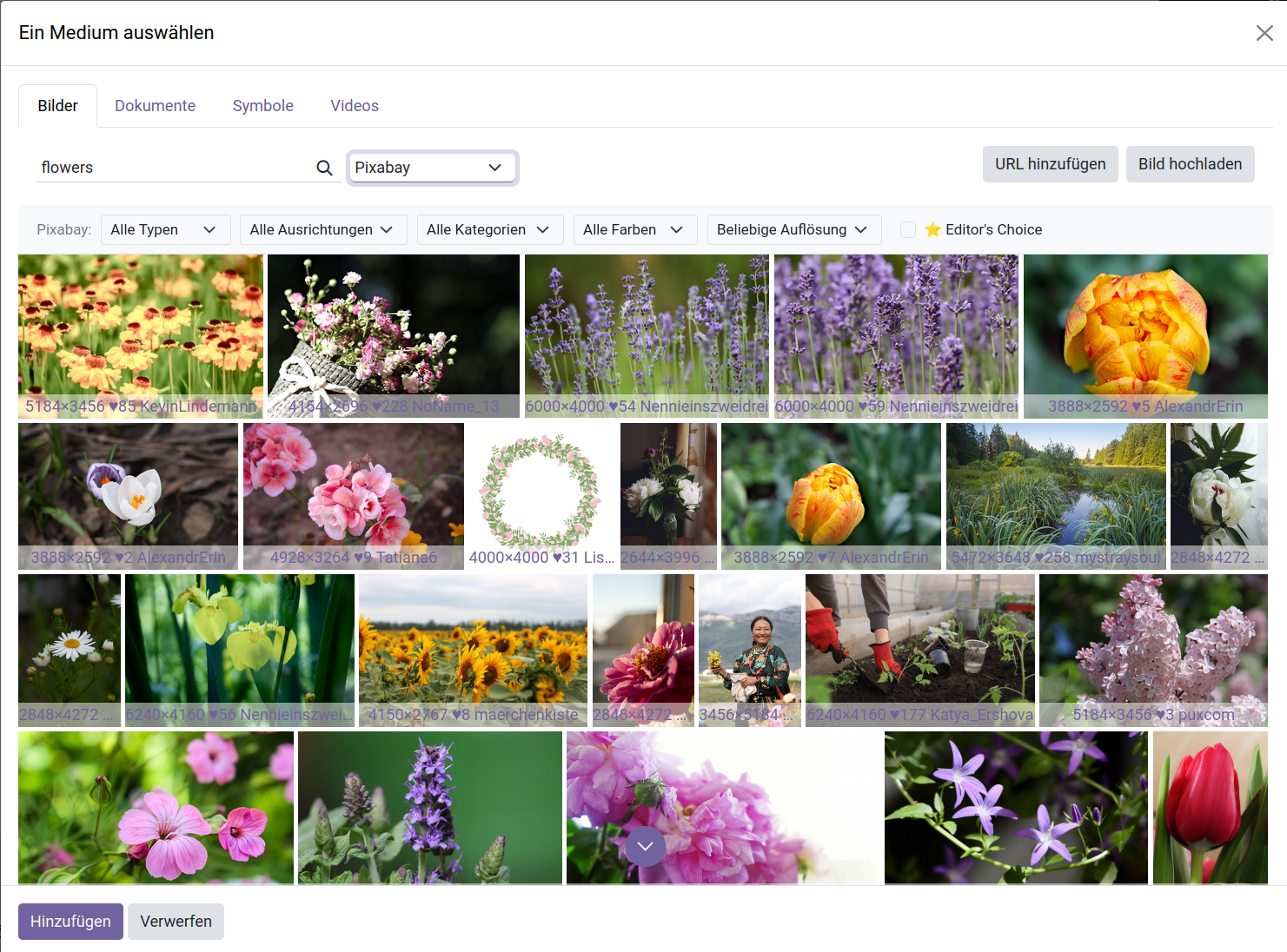Image resolution: width=1287 pixels, height=952 pixels.
Task: Click the URL hinzufügen button
Action: point(1050,164)
